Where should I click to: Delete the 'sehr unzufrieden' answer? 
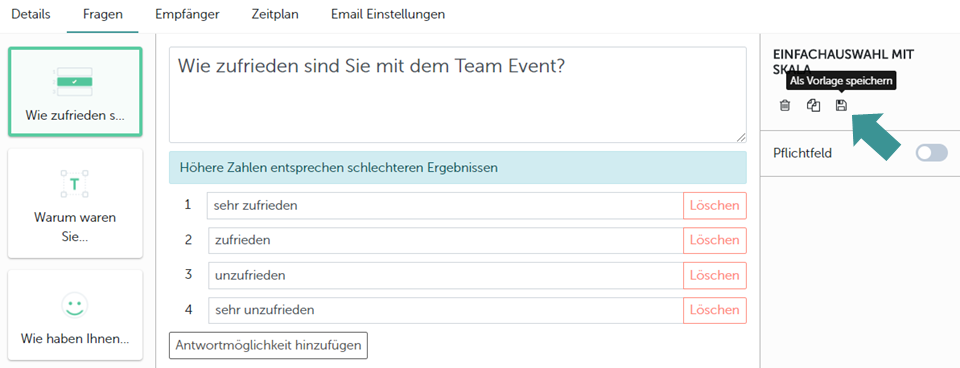(x=714, y=310)
